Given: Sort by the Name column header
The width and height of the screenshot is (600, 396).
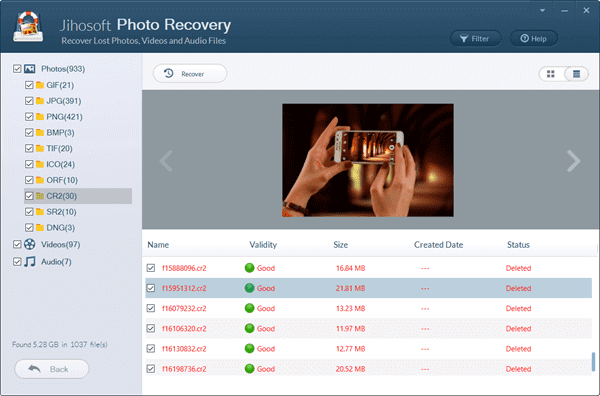Looking at the screenshot, I should [x=158, y=244].
